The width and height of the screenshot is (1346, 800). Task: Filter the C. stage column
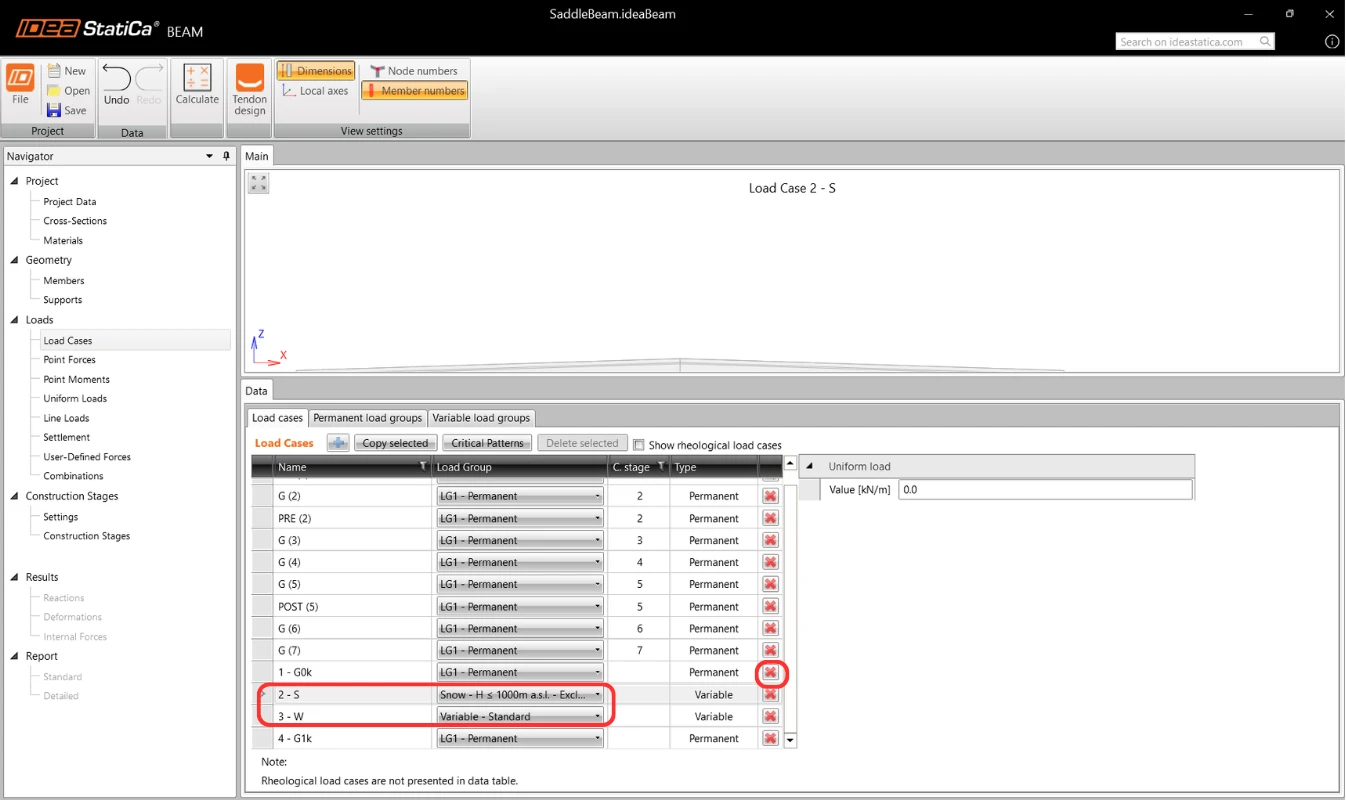661,466
